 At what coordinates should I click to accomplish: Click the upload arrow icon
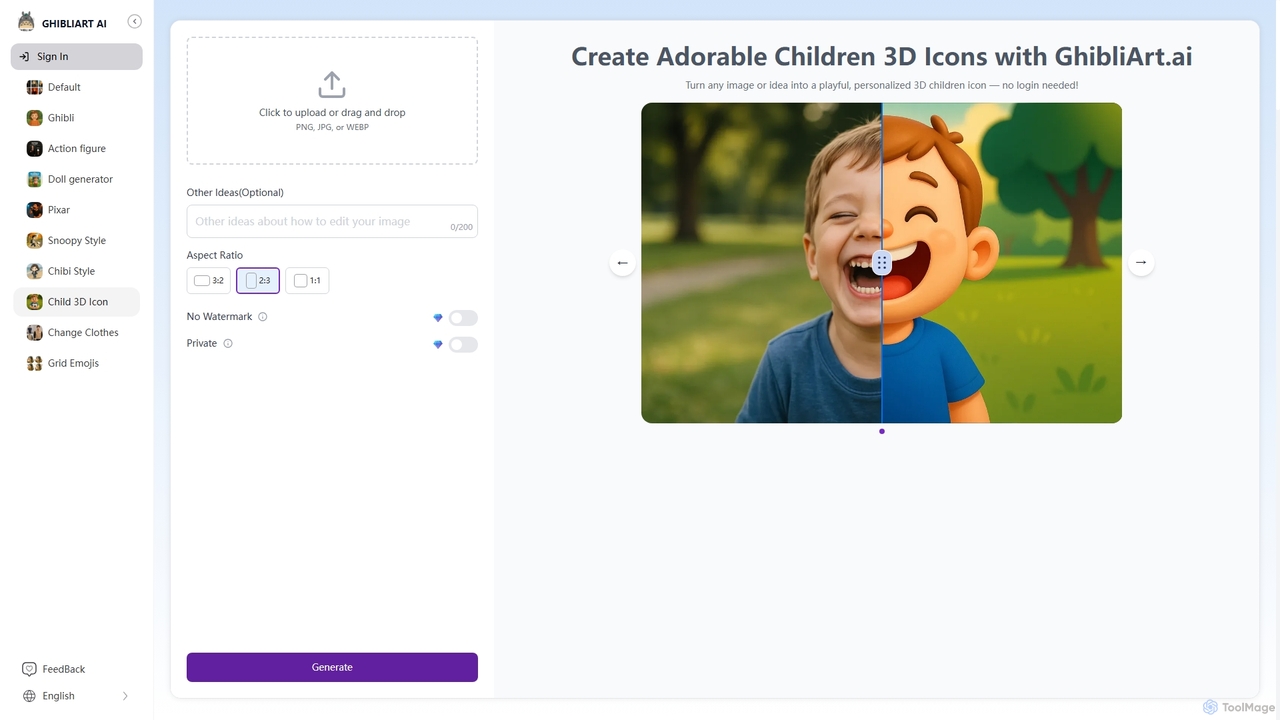[332, 85]
